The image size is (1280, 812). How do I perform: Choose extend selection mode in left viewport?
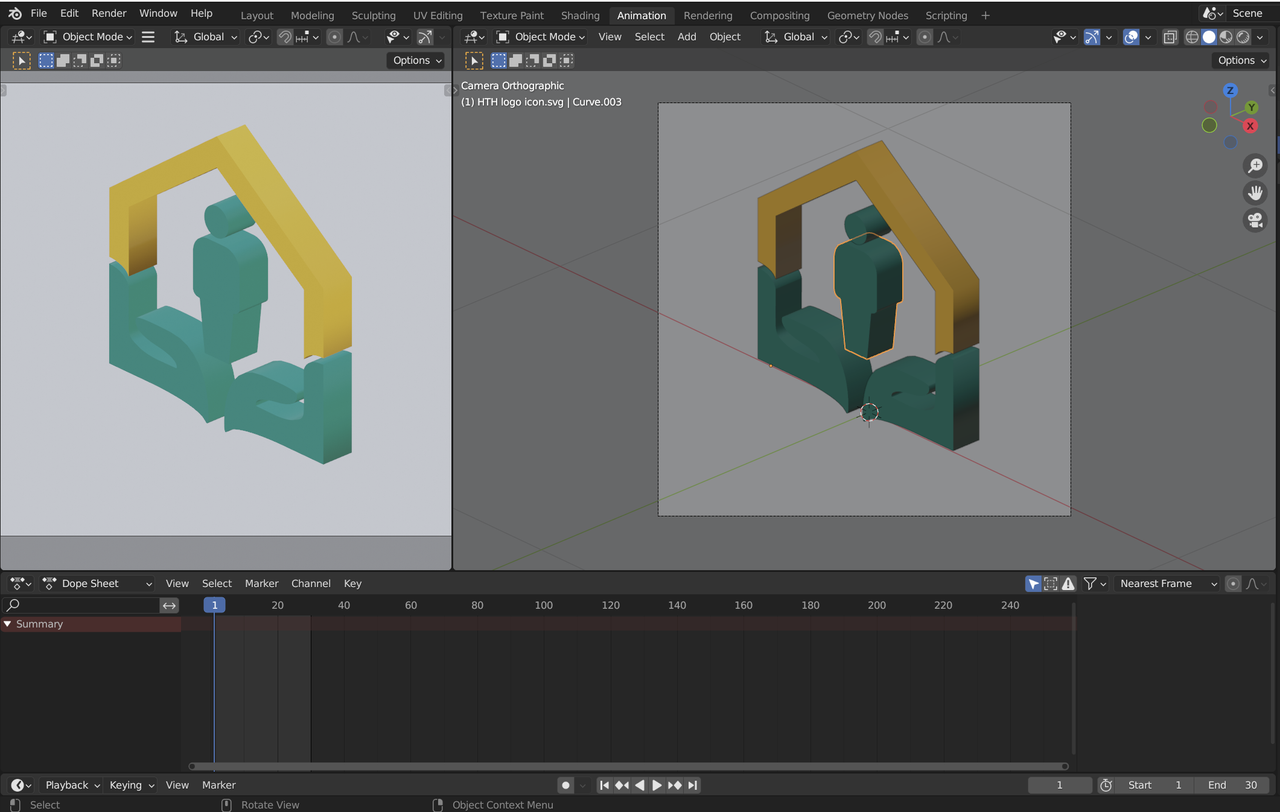[x=63, y=60]
